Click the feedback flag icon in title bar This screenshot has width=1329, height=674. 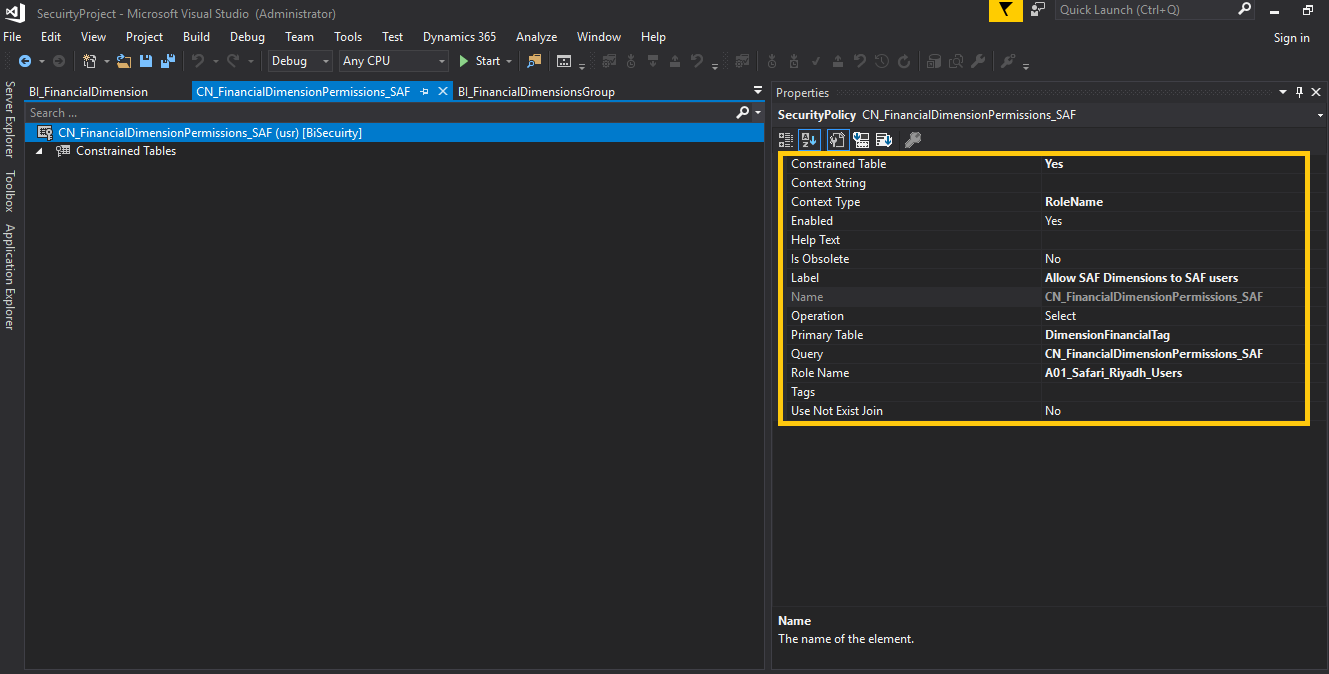(x=1005, y=10)
